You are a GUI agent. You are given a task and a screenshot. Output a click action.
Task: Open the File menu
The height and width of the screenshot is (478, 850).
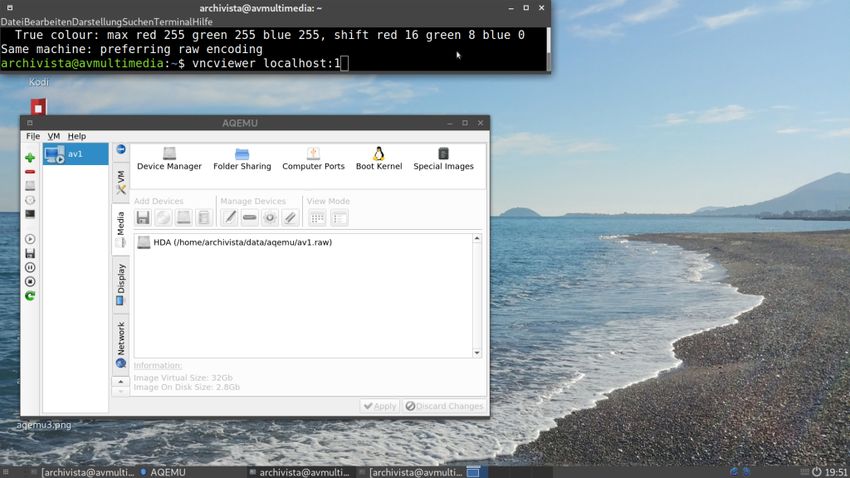33,136
